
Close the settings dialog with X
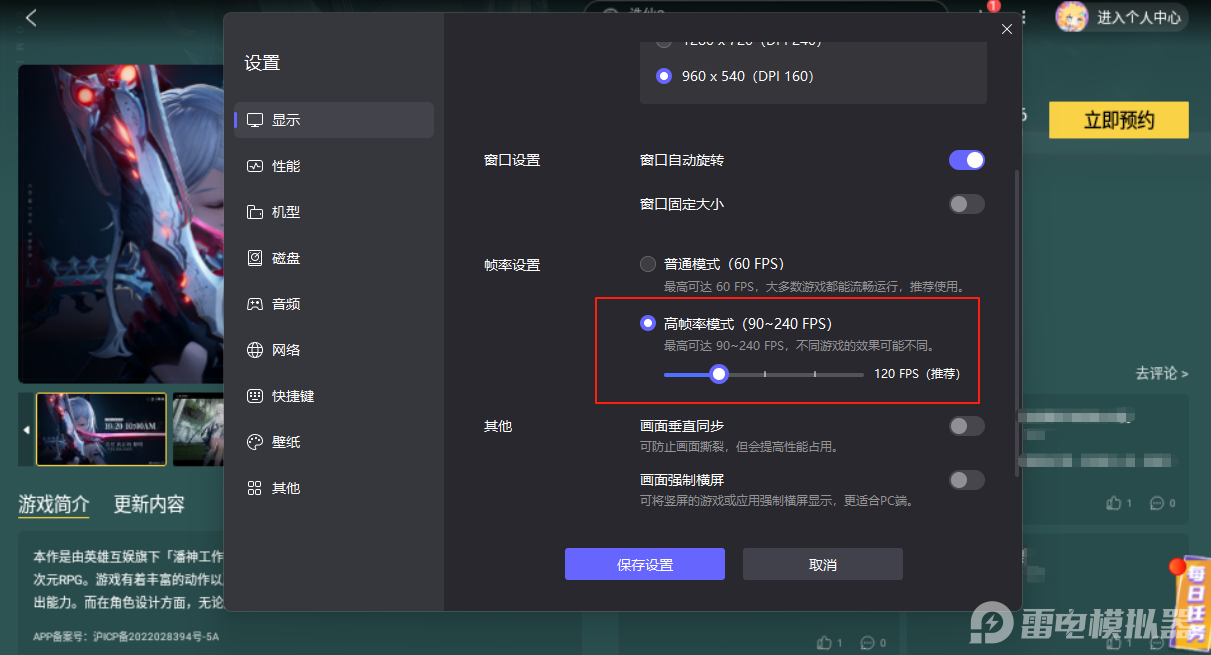[x=1007, y=29]
